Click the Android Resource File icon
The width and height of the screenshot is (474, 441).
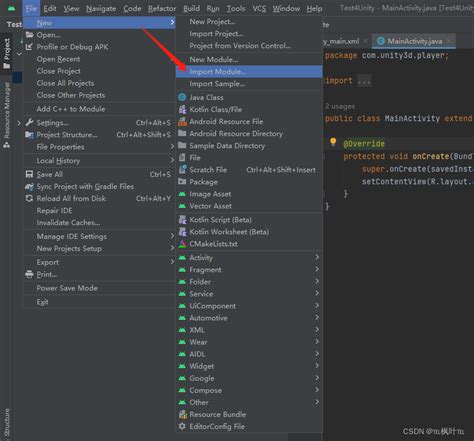coord(182,122)
